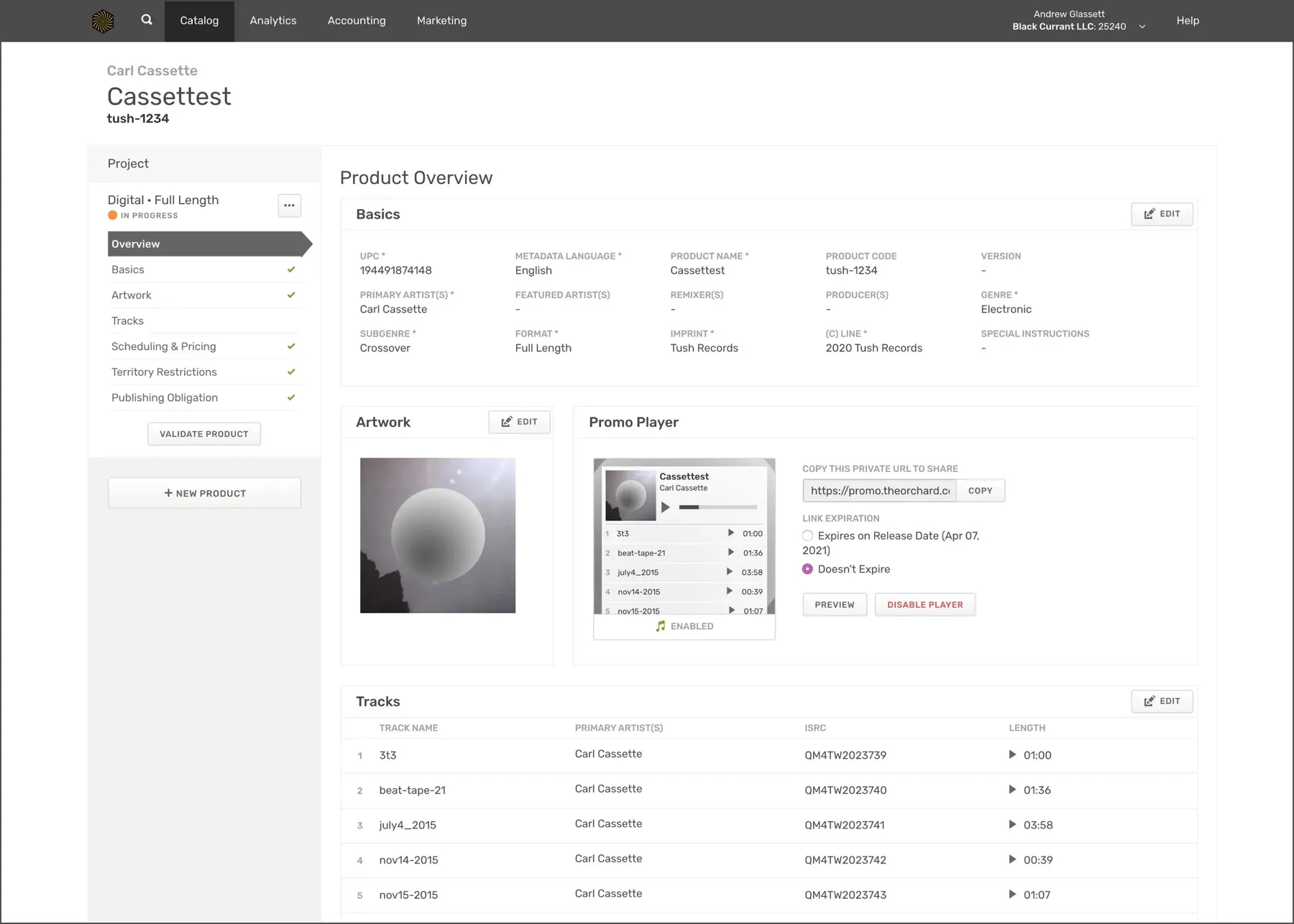Expand the Andrew Glassett account dropdown
The width and height of the screenshot is (1294, 924).
pyautogui.click(x=1142, y=27)
